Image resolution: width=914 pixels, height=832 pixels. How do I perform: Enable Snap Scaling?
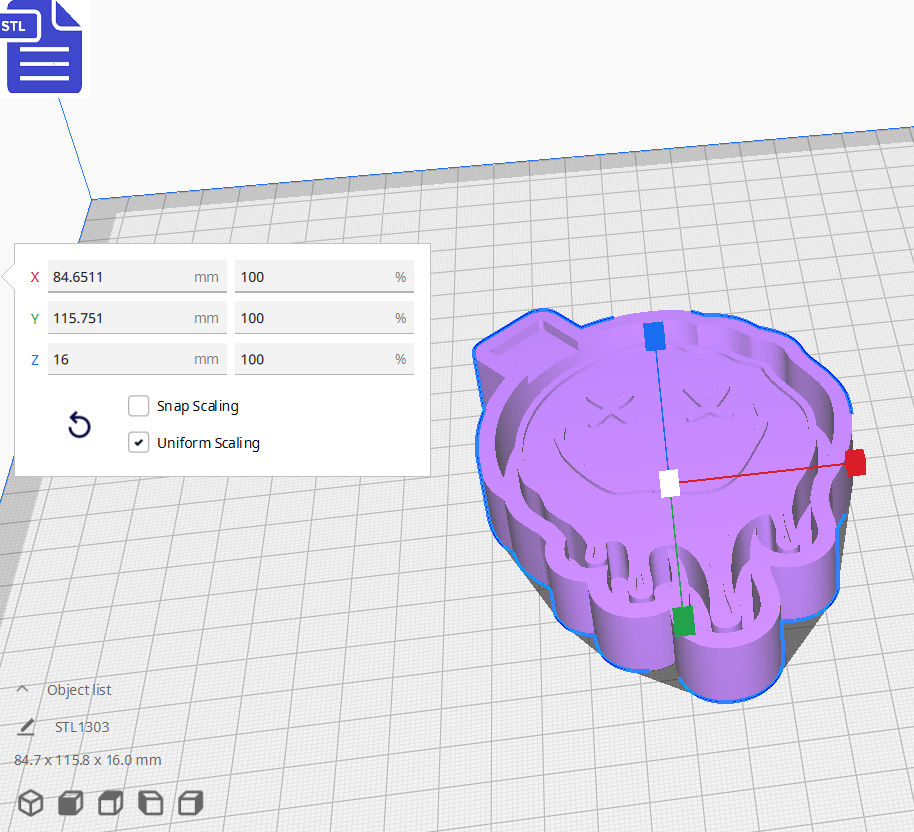[x=138, y=406]
